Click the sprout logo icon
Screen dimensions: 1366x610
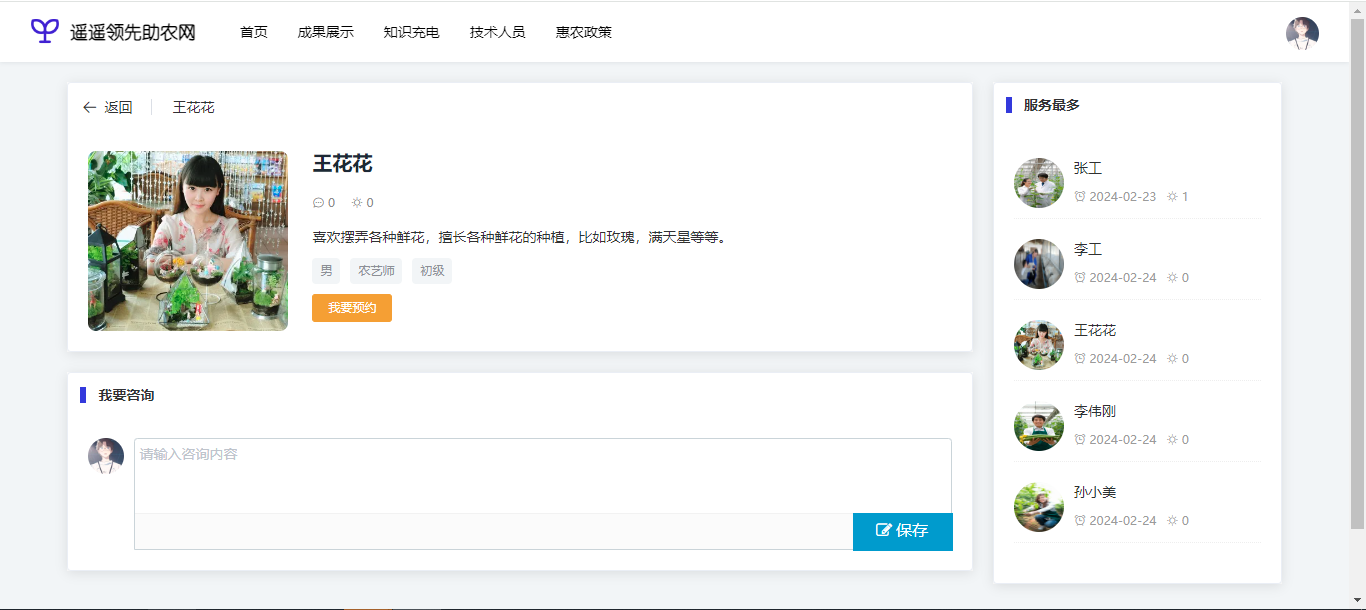[x=45, y=31]
